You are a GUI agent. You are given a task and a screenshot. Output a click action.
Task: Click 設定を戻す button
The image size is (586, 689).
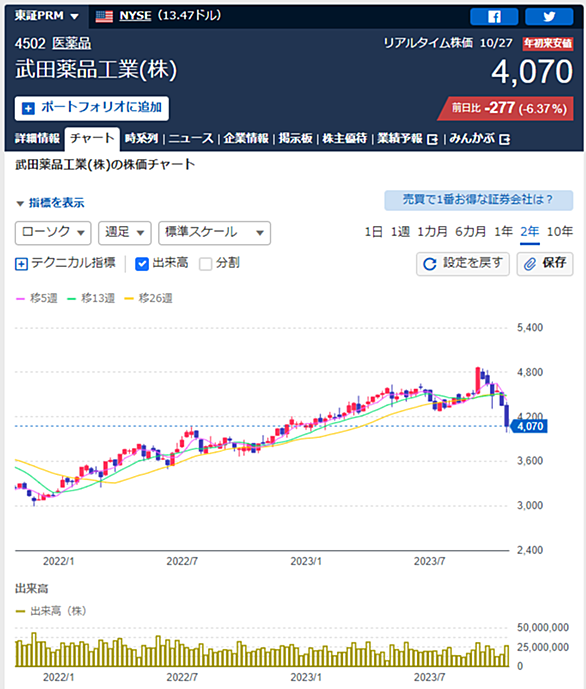(x=463, y=264)
